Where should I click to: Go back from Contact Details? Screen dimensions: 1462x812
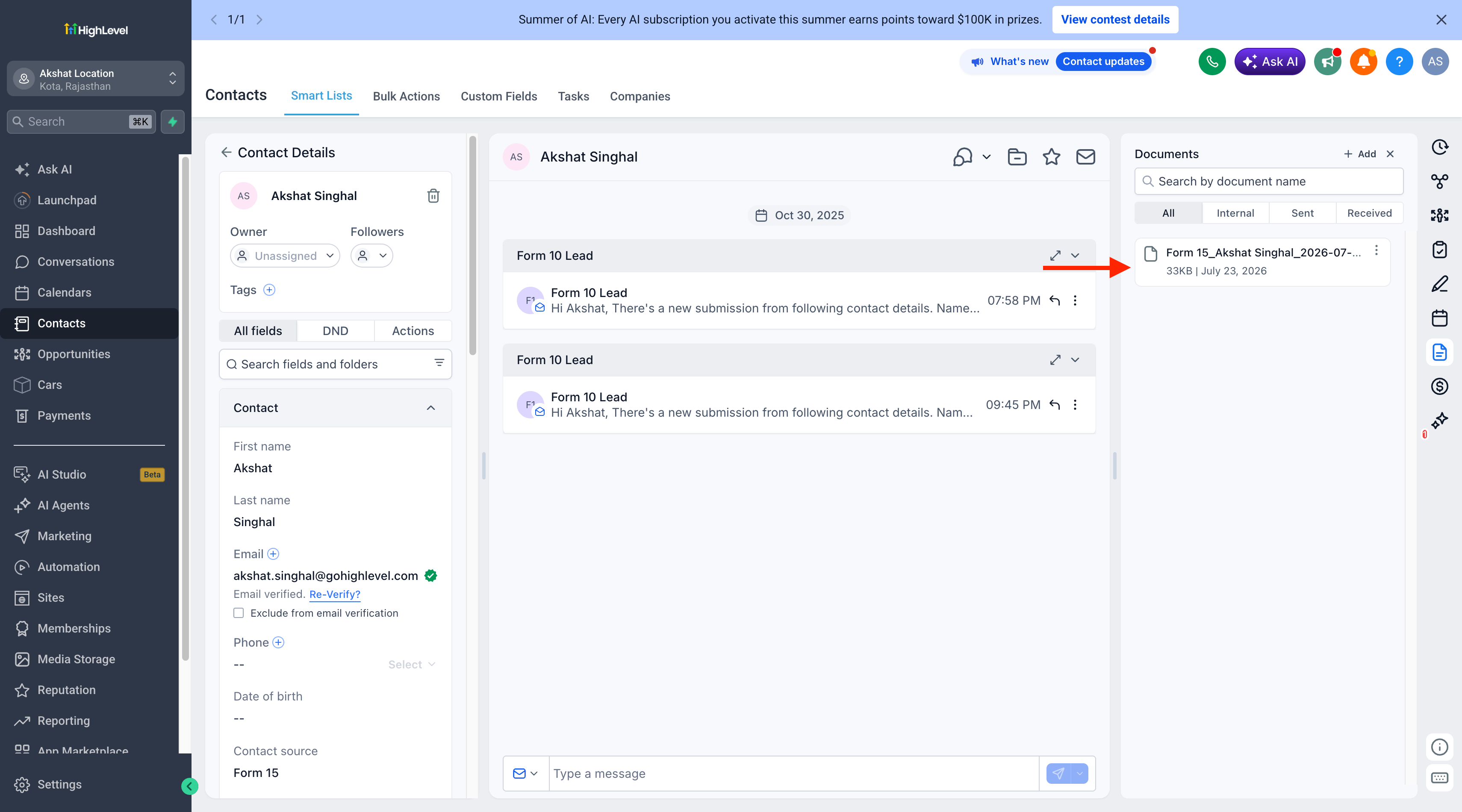226,152
